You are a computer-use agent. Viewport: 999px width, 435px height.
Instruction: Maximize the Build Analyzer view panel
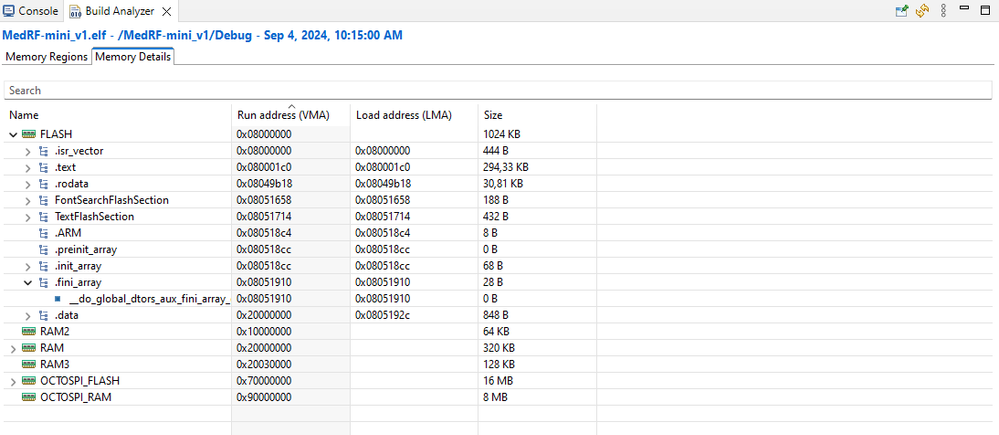(986, 11)
